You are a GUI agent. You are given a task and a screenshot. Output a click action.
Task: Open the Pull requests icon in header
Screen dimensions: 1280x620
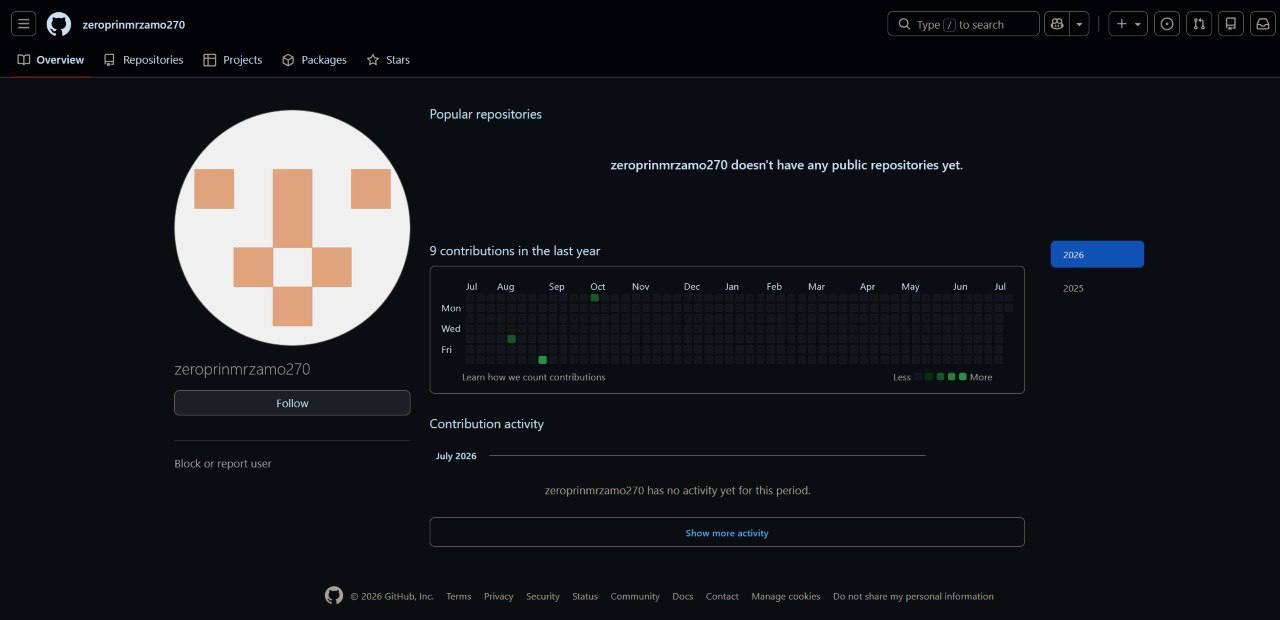point(1199,24)
